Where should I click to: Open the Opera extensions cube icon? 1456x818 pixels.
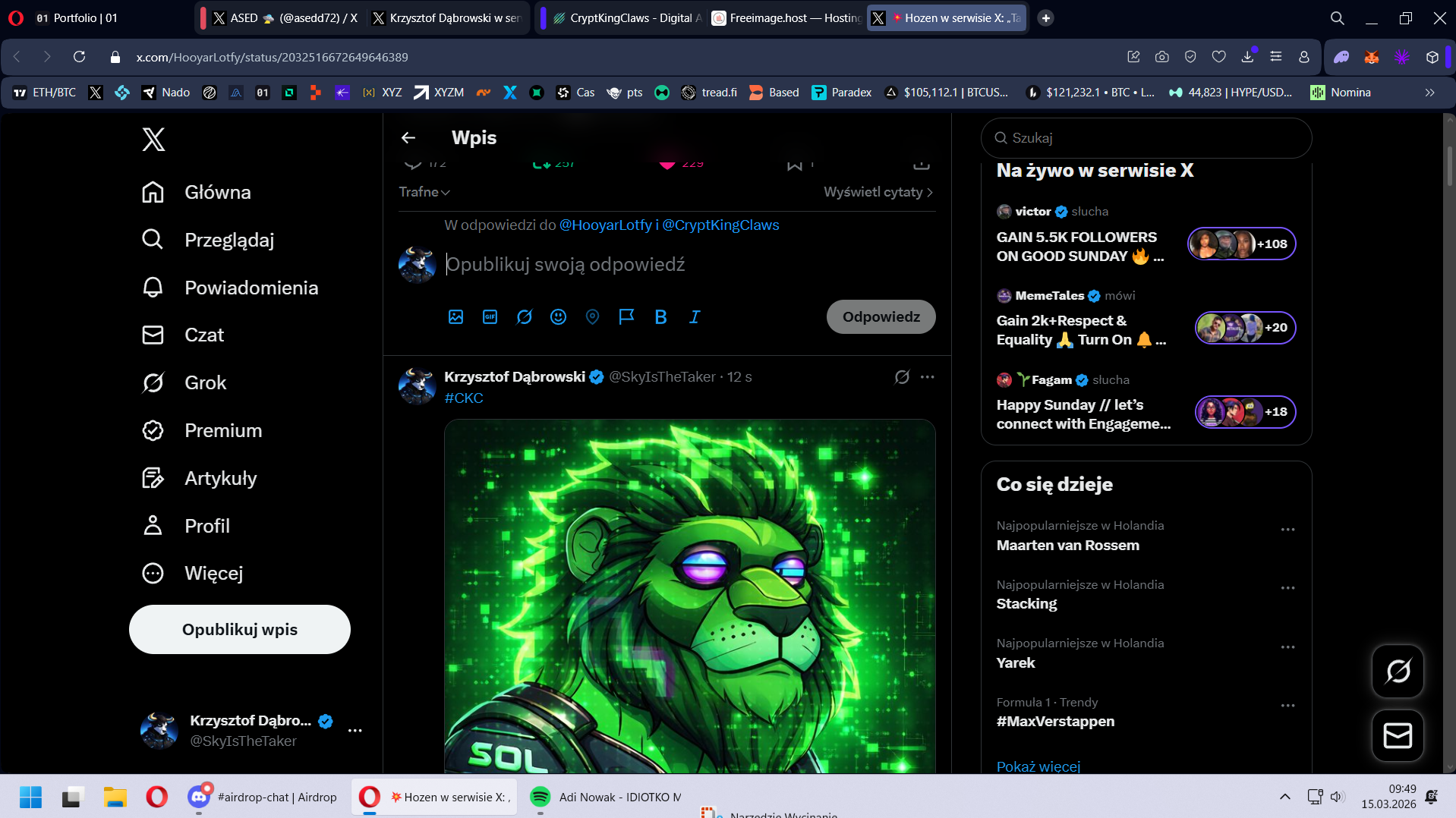pos(1432,57)
